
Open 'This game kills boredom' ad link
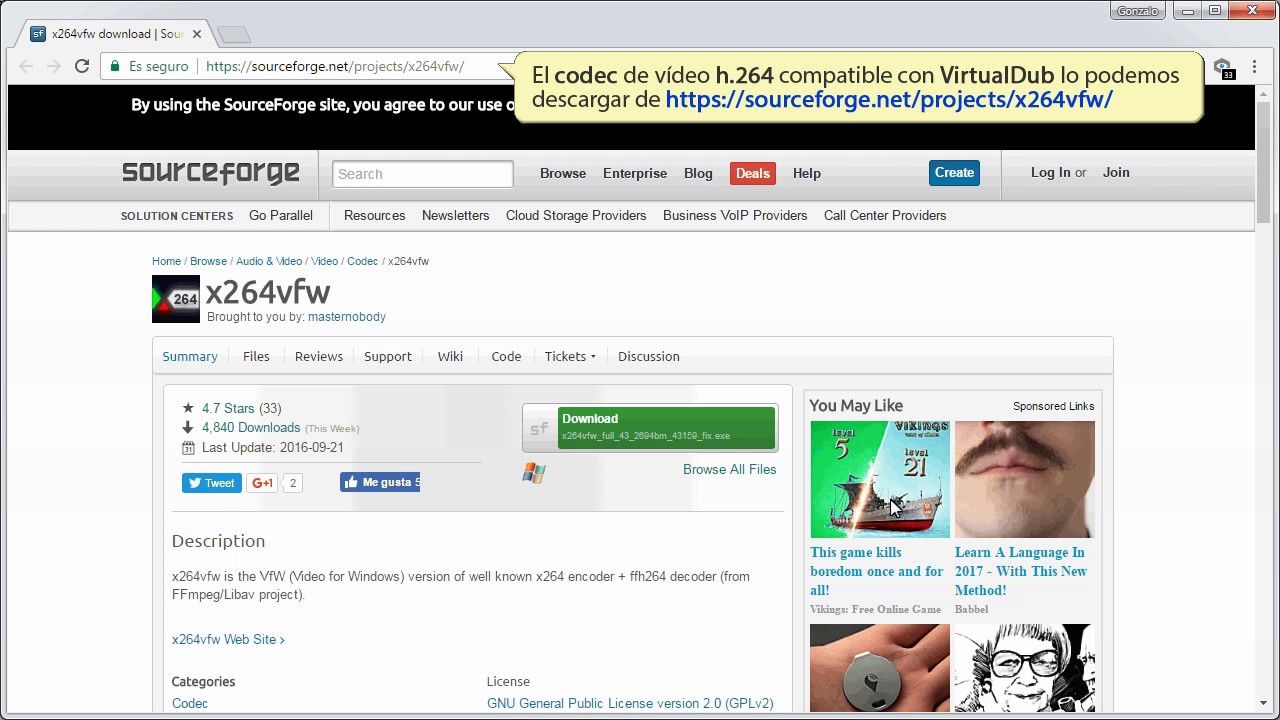[x=877, y=571]
